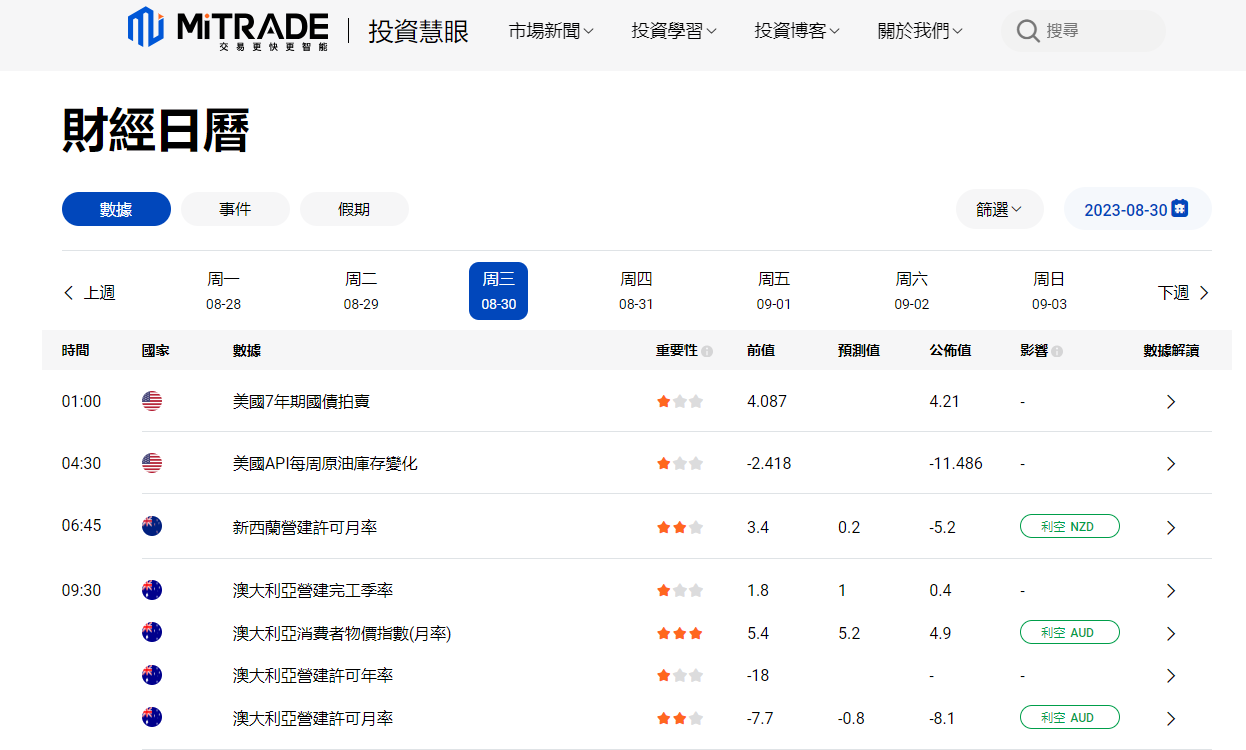Screen dimensions: 1246x750
Task: Select the 周一 08-28 tab
Action: coord(224,291)
